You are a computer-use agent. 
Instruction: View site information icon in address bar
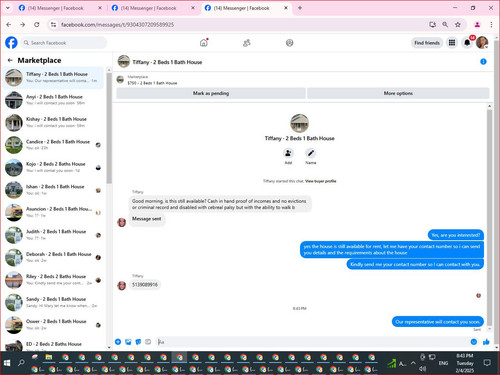(53, 24)
